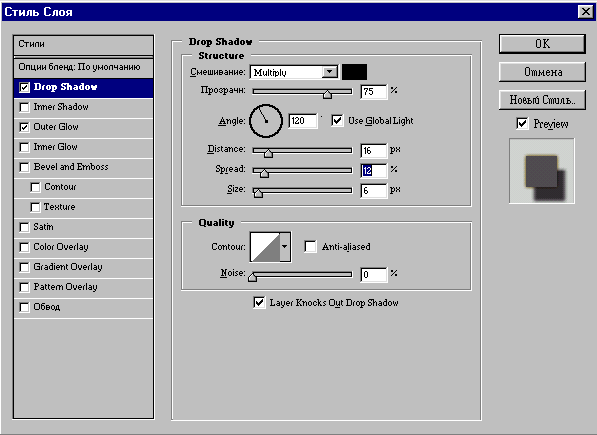Uncheck Layer Knocks Out Drop Shadow
Screen dimensions: 597x435
point(259,303)
